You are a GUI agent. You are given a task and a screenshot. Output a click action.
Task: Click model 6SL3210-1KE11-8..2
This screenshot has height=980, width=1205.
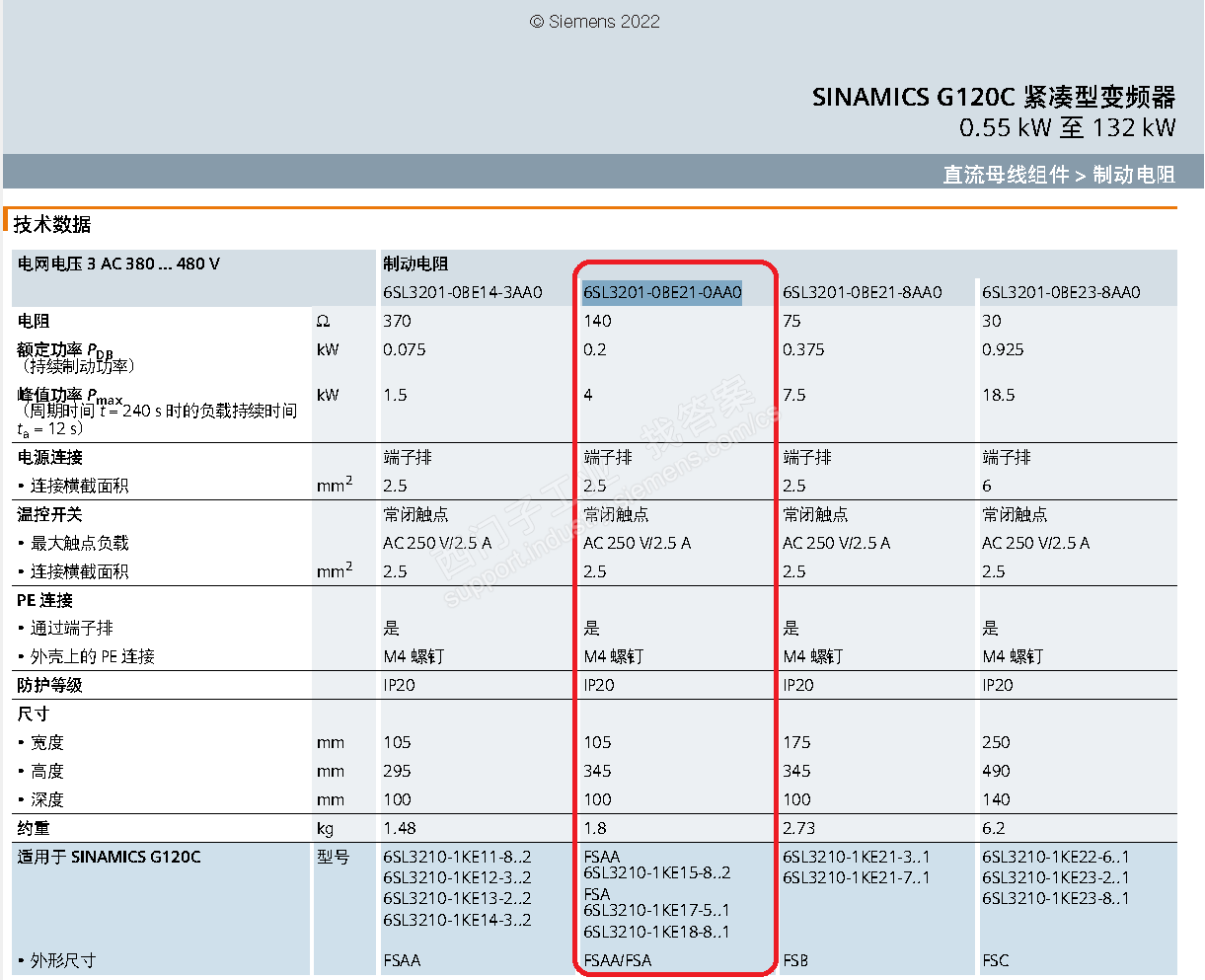click(x=457, y=857)
